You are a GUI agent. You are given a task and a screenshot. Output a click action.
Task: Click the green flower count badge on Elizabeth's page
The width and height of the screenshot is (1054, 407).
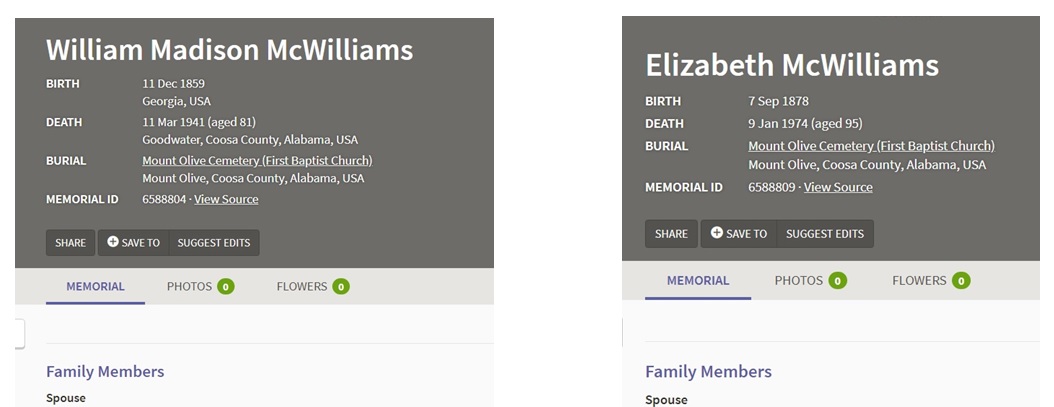pyautogui.click(x=961, y=281)
